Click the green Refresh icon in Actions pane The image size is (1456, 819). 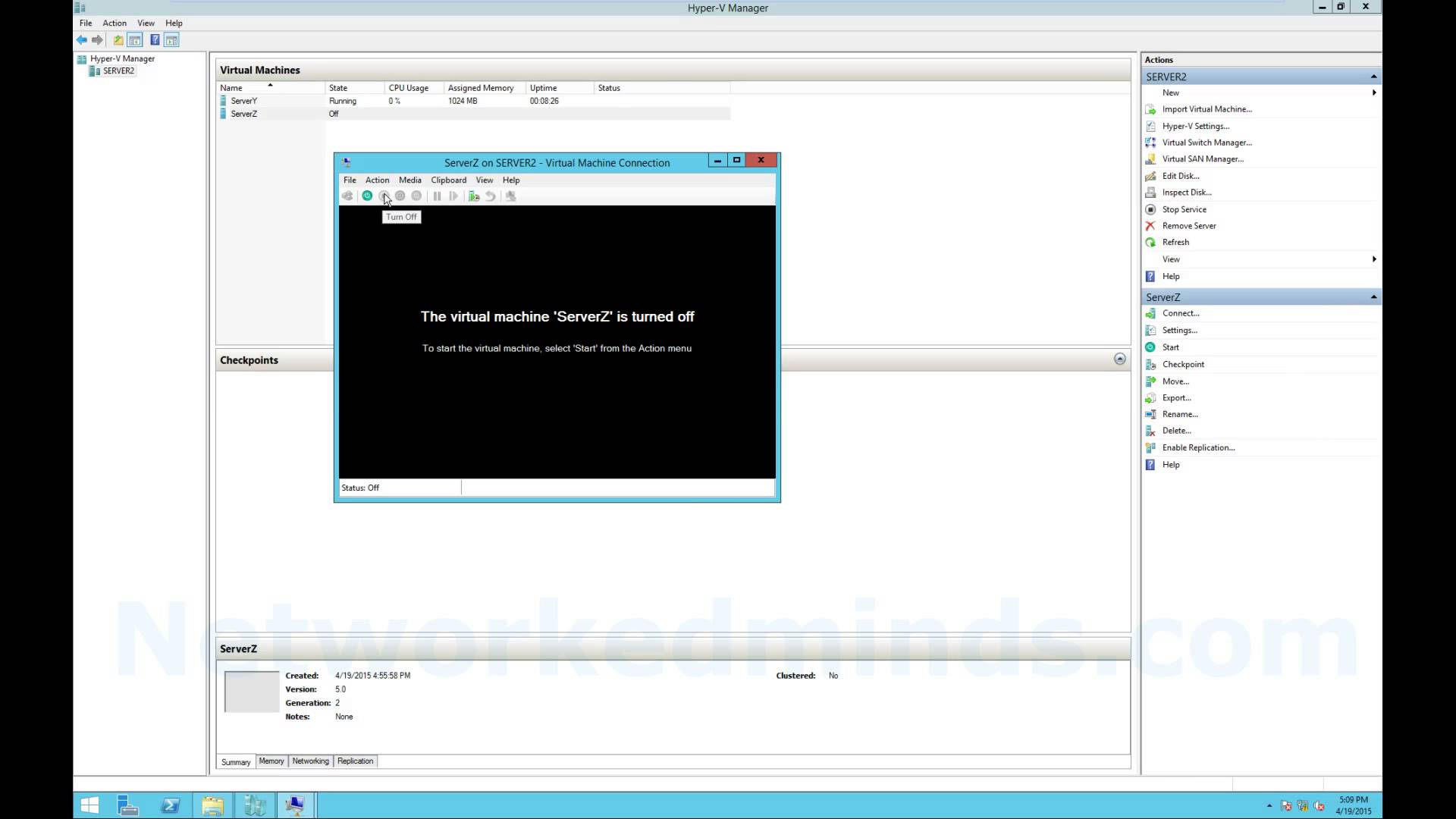[x=1150, y=243]
